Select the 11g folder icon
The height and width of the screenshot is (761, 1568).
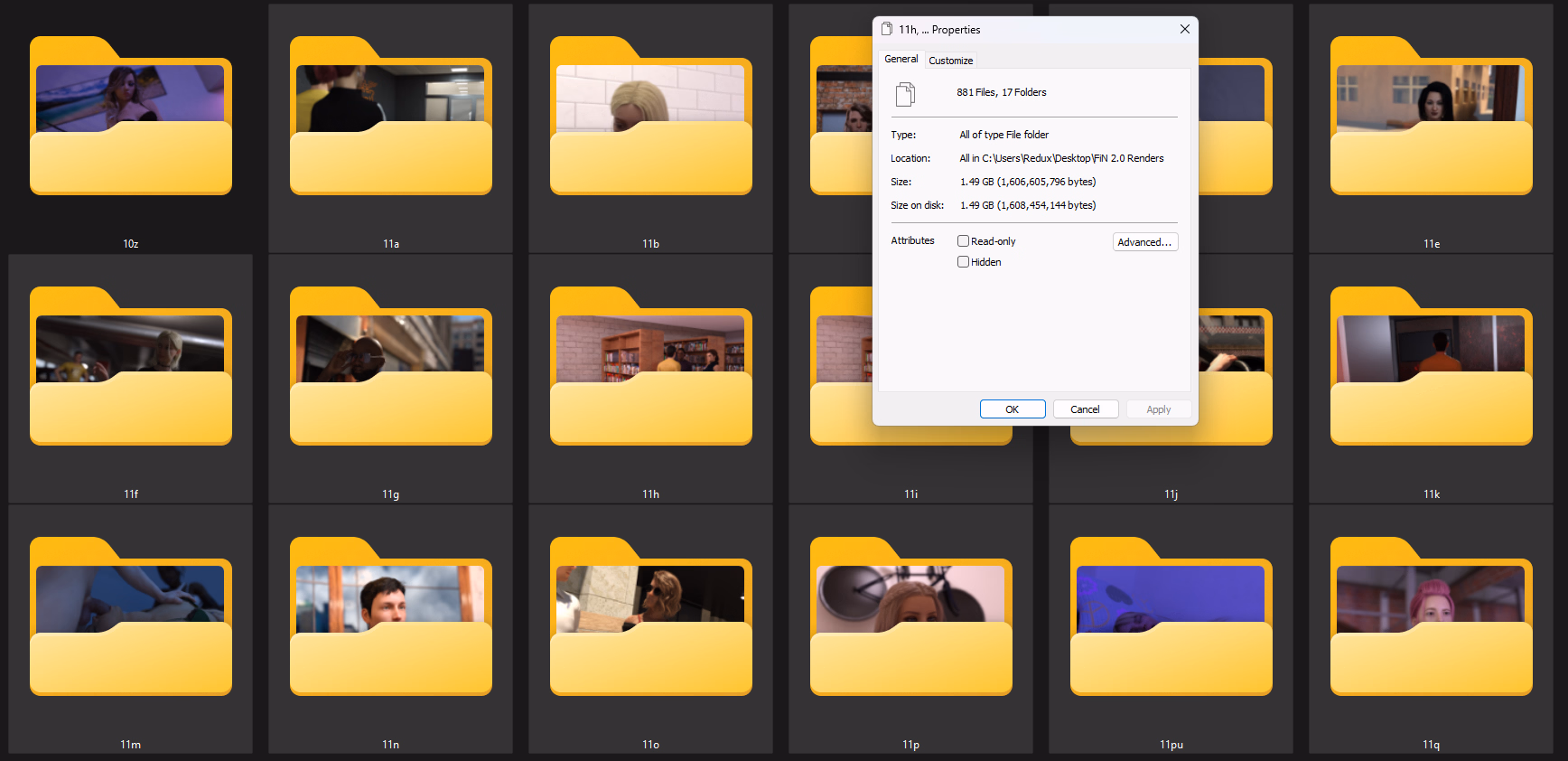[x=391, y=367]
